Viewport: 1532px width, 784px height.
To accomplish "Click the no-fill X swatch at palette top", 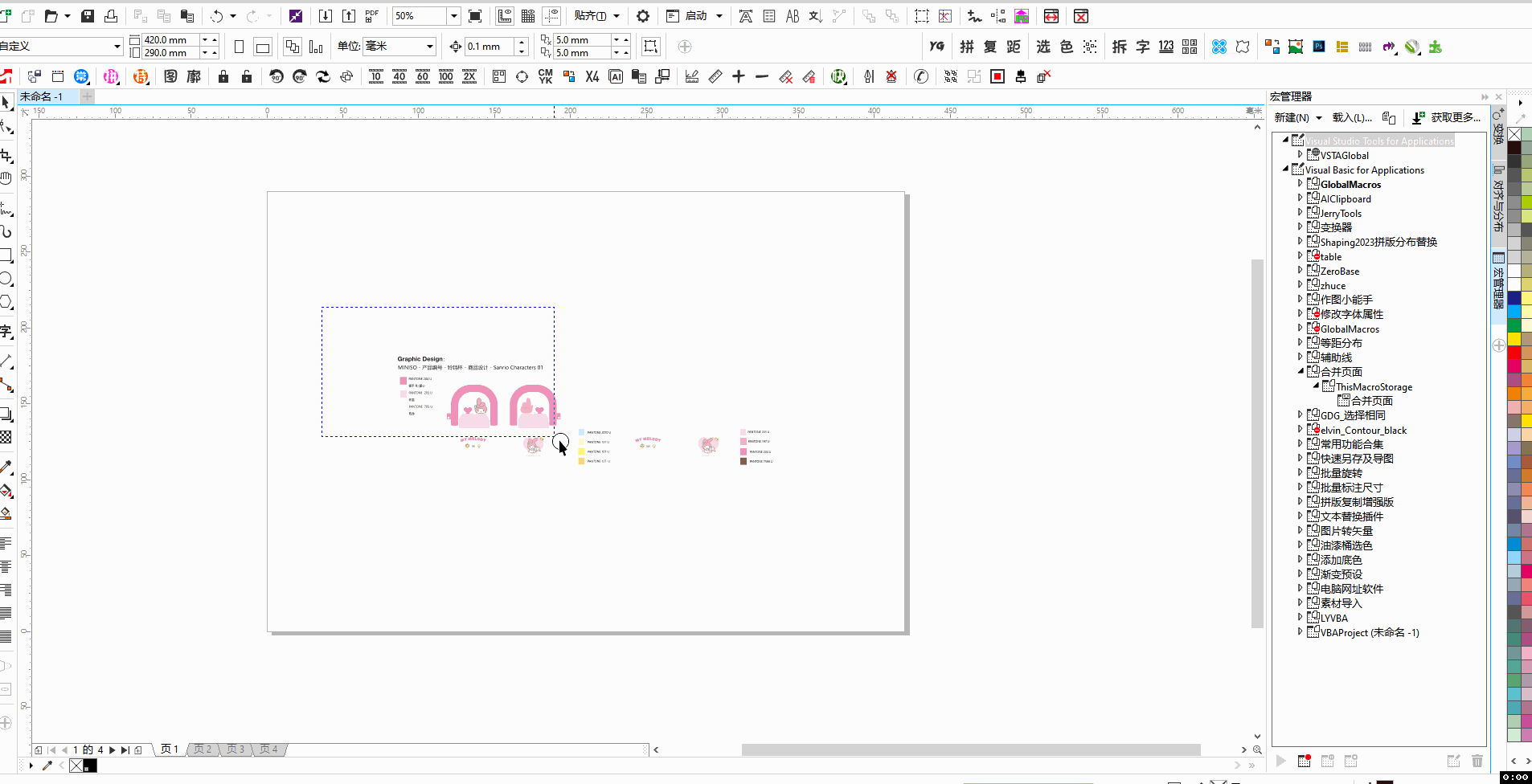I will click(x=1514, y=134).
